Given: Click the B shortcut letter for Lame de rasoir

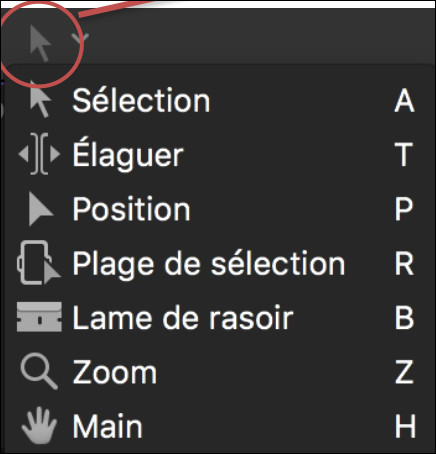Looking at the screenshot, I should click(404, 318).
